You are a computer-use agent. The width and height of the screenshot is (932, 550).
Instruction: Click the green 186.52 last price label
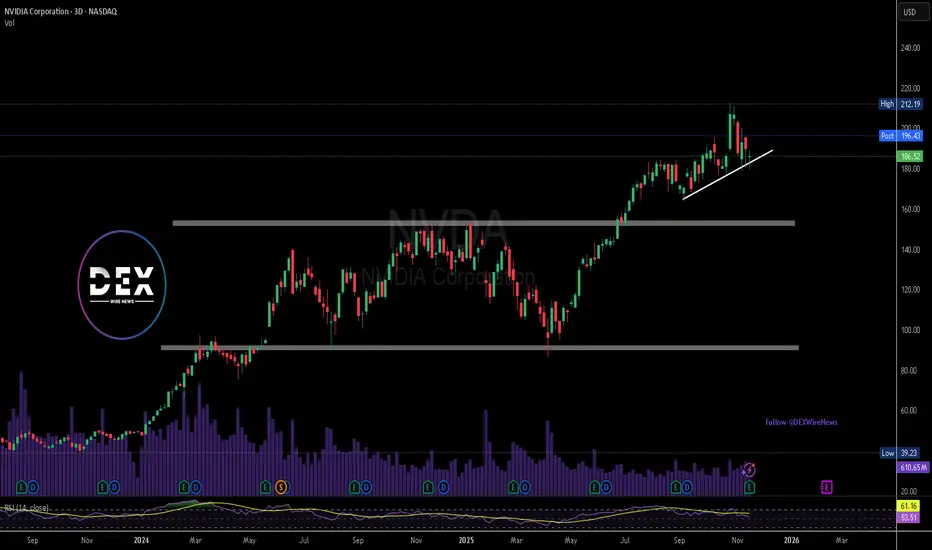click(x=909, y=156)
